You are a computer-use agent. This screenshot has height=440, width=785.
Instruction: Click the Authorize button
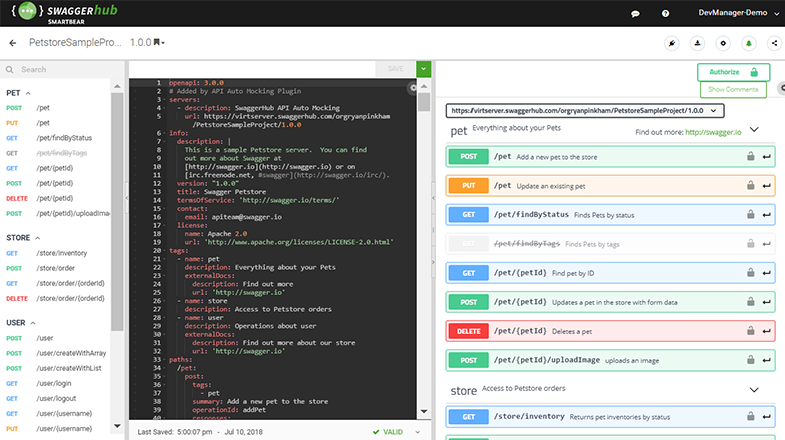point(733,72)
